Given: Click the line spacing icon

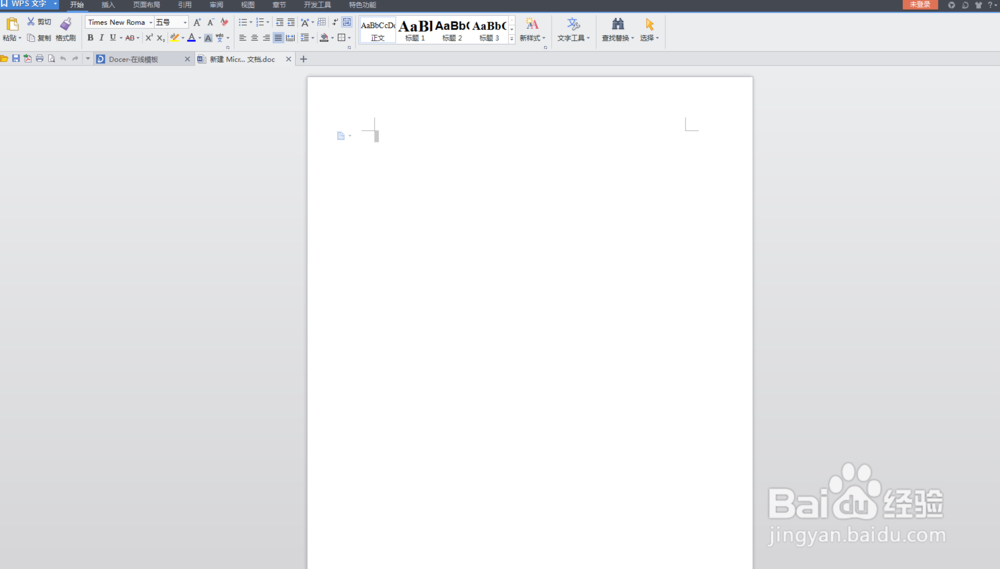Looking at the screenshot, I should pyautogui.click(x=305, y=38).
